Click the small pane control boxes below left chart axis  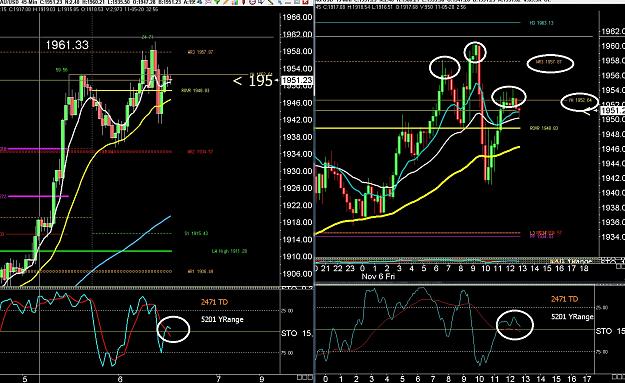(305, 377)
